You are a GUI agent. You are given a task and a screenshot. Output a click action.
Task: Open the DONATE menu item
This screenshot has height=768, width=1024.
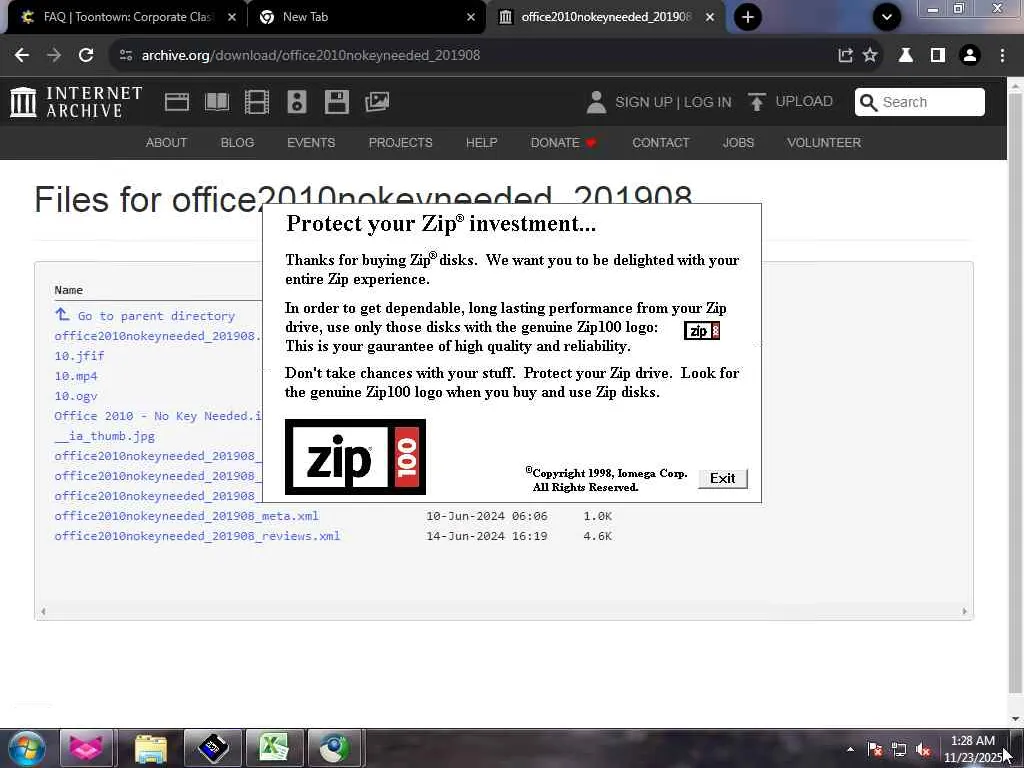[x=564, y=142]
